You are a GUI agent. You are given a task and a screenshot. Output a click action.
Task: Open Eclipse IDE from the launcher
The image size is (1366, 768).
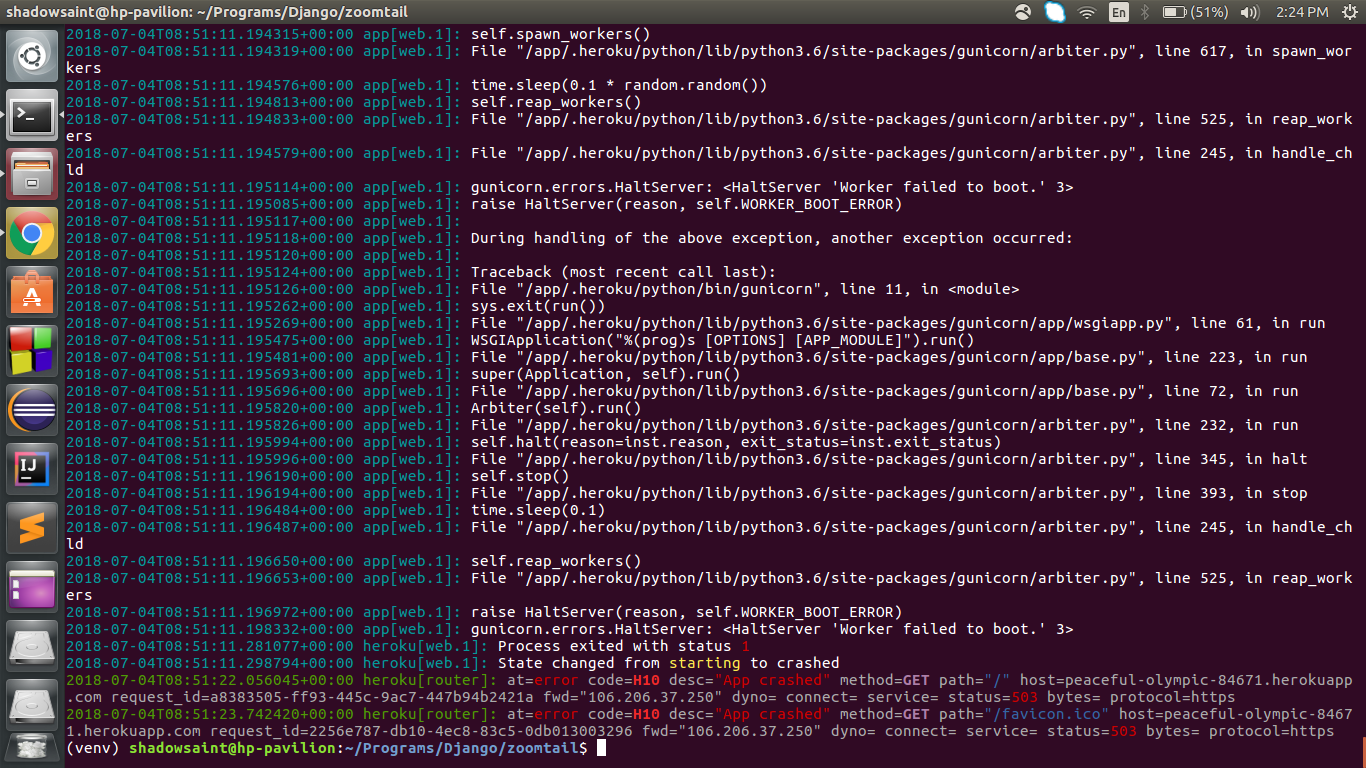pyautogui.click(x=32, y=410)
